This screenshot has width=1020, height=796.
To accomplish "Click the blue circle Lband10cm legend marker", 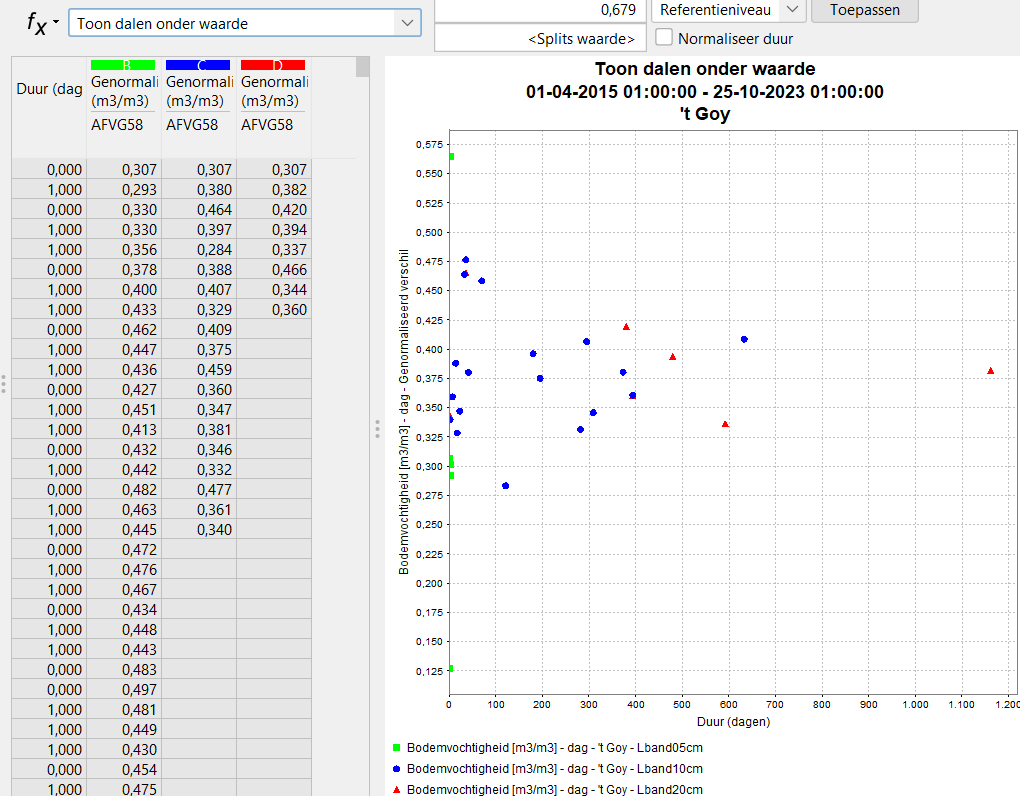I will pos(396,769).
